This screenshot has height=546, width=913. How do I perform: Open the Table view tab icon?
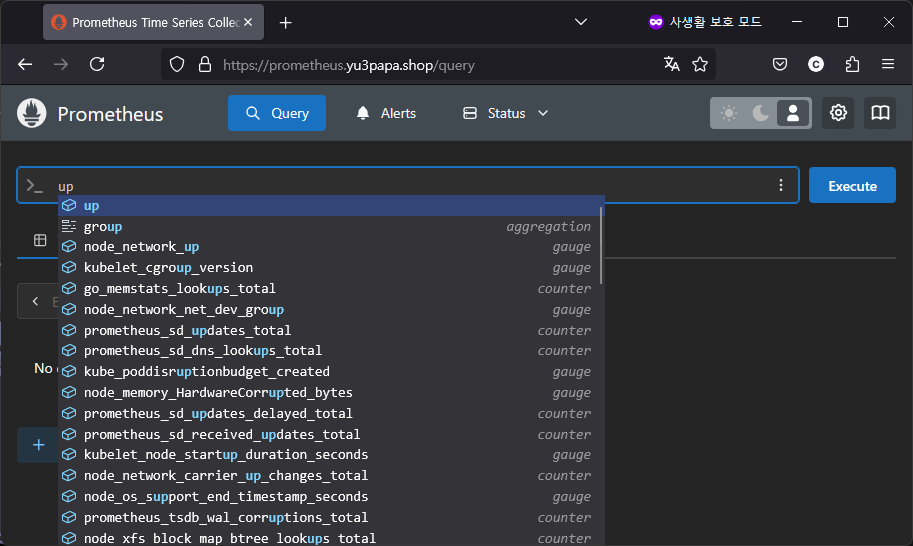(40, 240)
